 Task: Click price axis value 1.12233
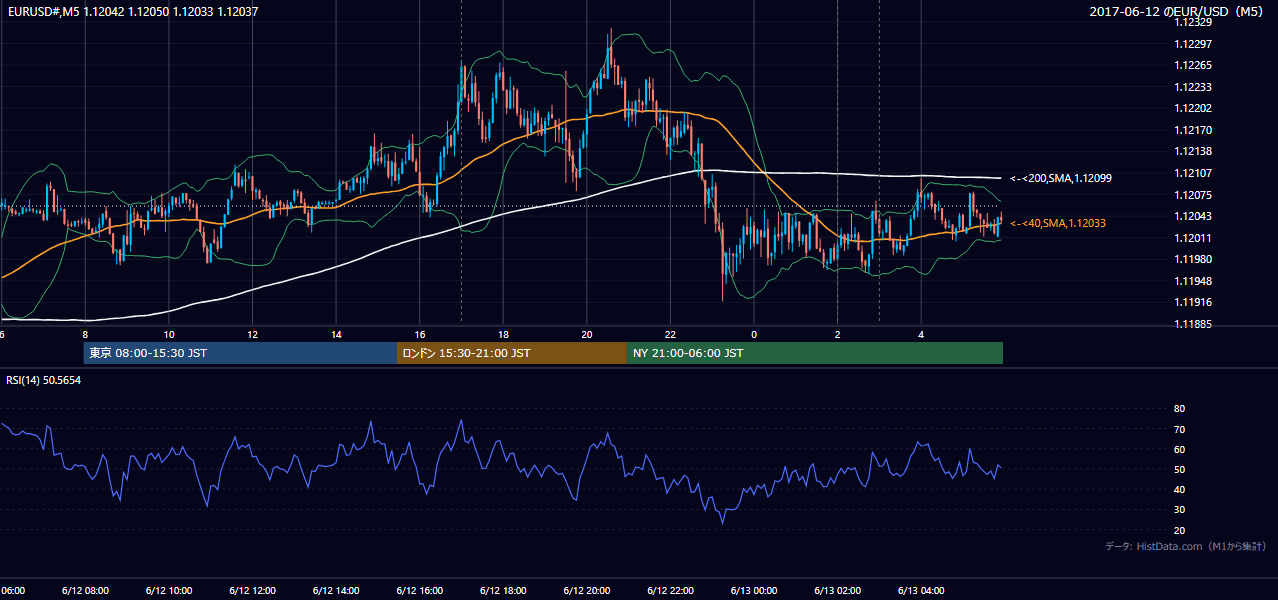1193,87
